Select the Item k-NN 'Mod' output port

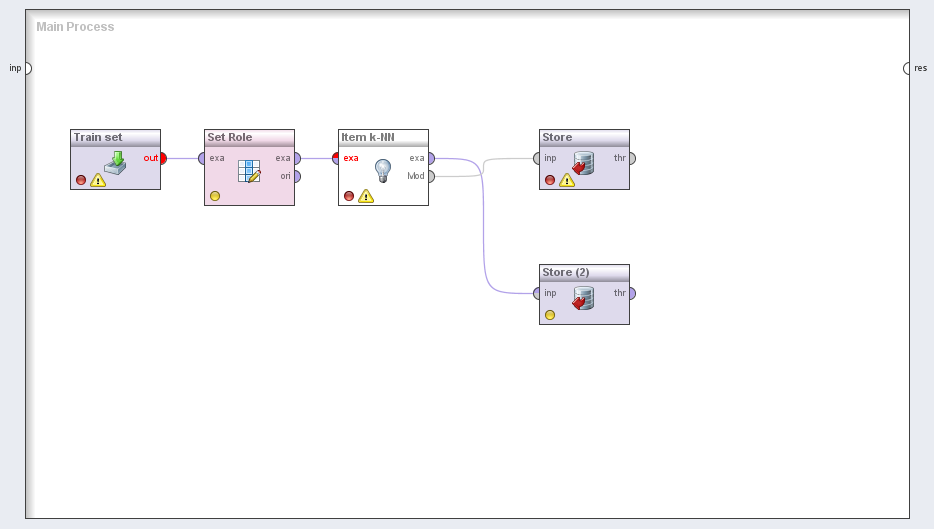pyautogui.click(x=430, y=176)
